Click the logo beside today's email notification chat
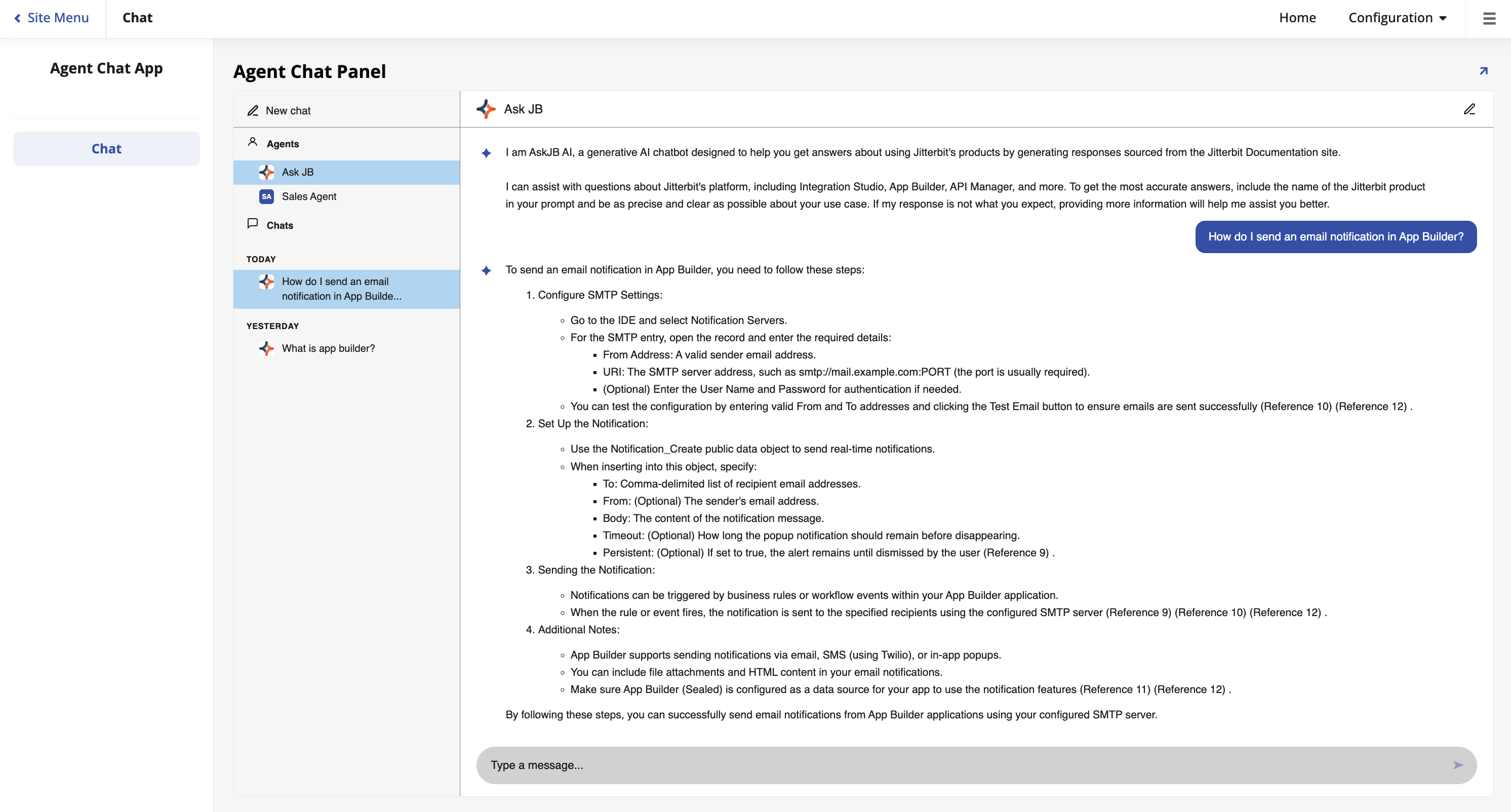Image resolution: width=1511 pixels, height=812 pixels. pos(266,282)
